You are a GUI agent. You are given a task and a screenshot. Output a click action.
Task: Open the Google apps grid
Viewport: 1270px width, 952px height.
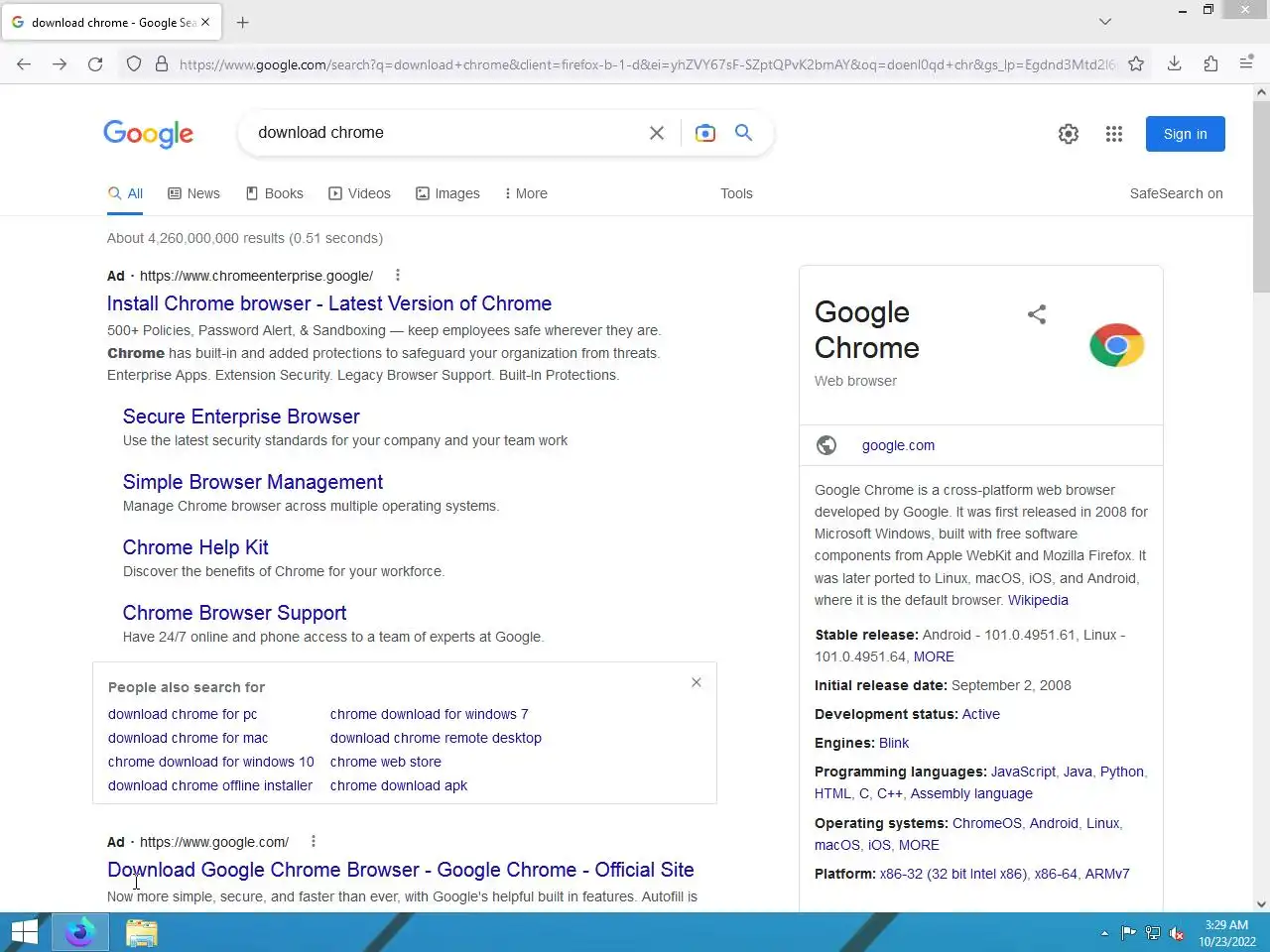tap(1114, 134)
